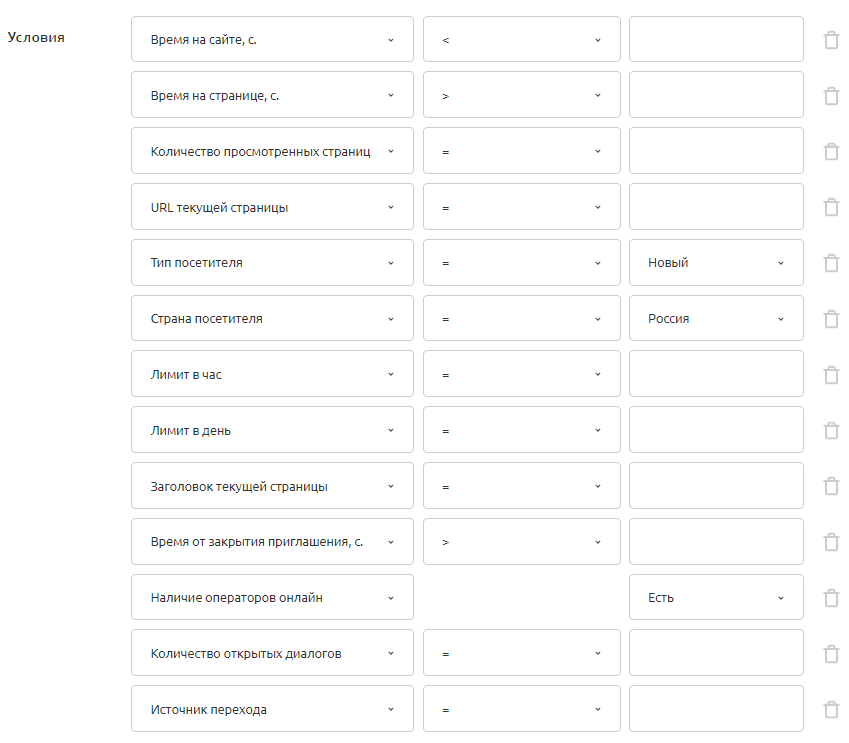This screenshot has width=849, height=743.
Task: Remove the 'Лимит в час' condition
Action: tap(830, 375)
